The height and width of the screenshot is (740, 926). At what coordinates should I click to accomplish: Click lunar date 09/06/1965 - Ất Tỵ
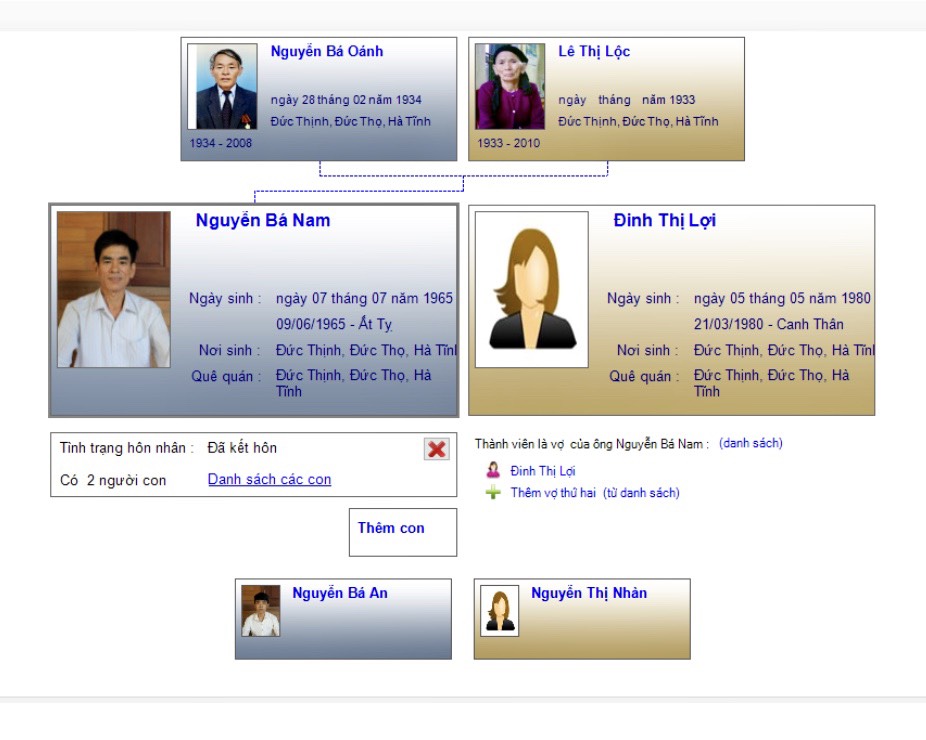[334, 324]
